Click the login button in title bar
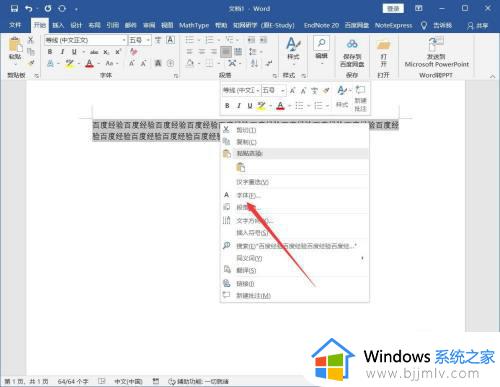 coord(393,8)
